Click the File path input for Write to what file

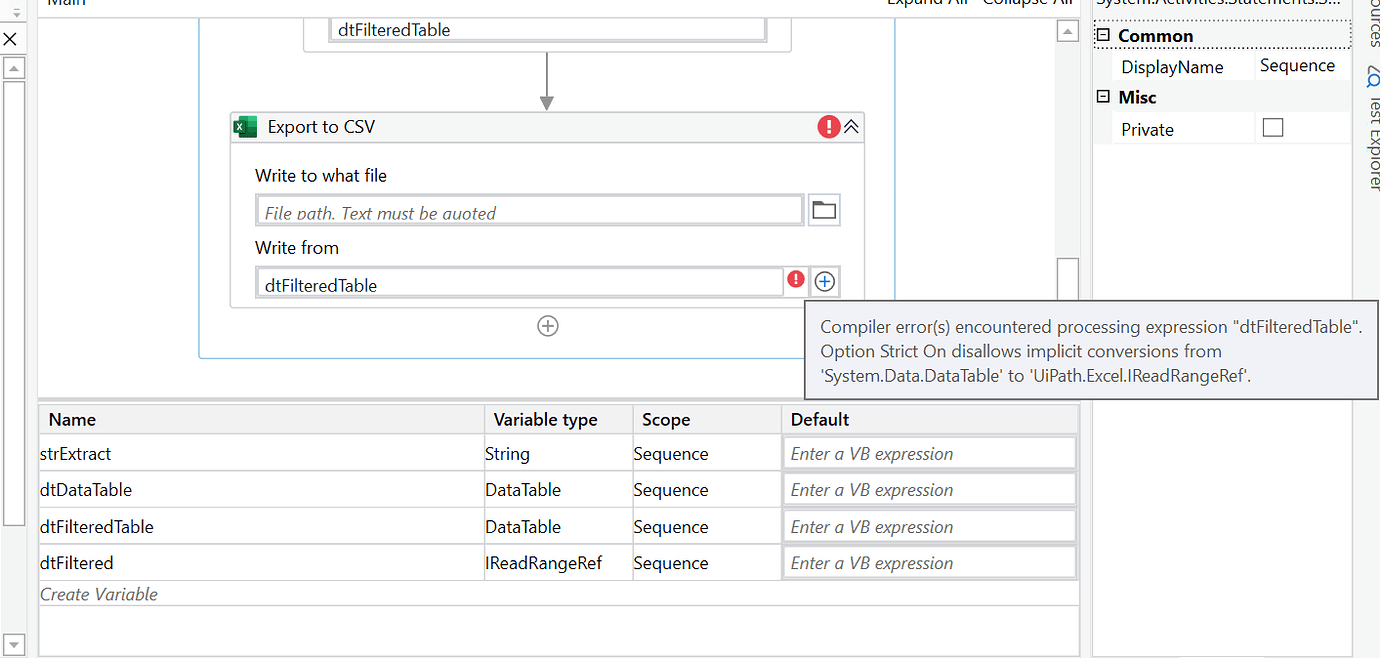[x=528, y=209]
